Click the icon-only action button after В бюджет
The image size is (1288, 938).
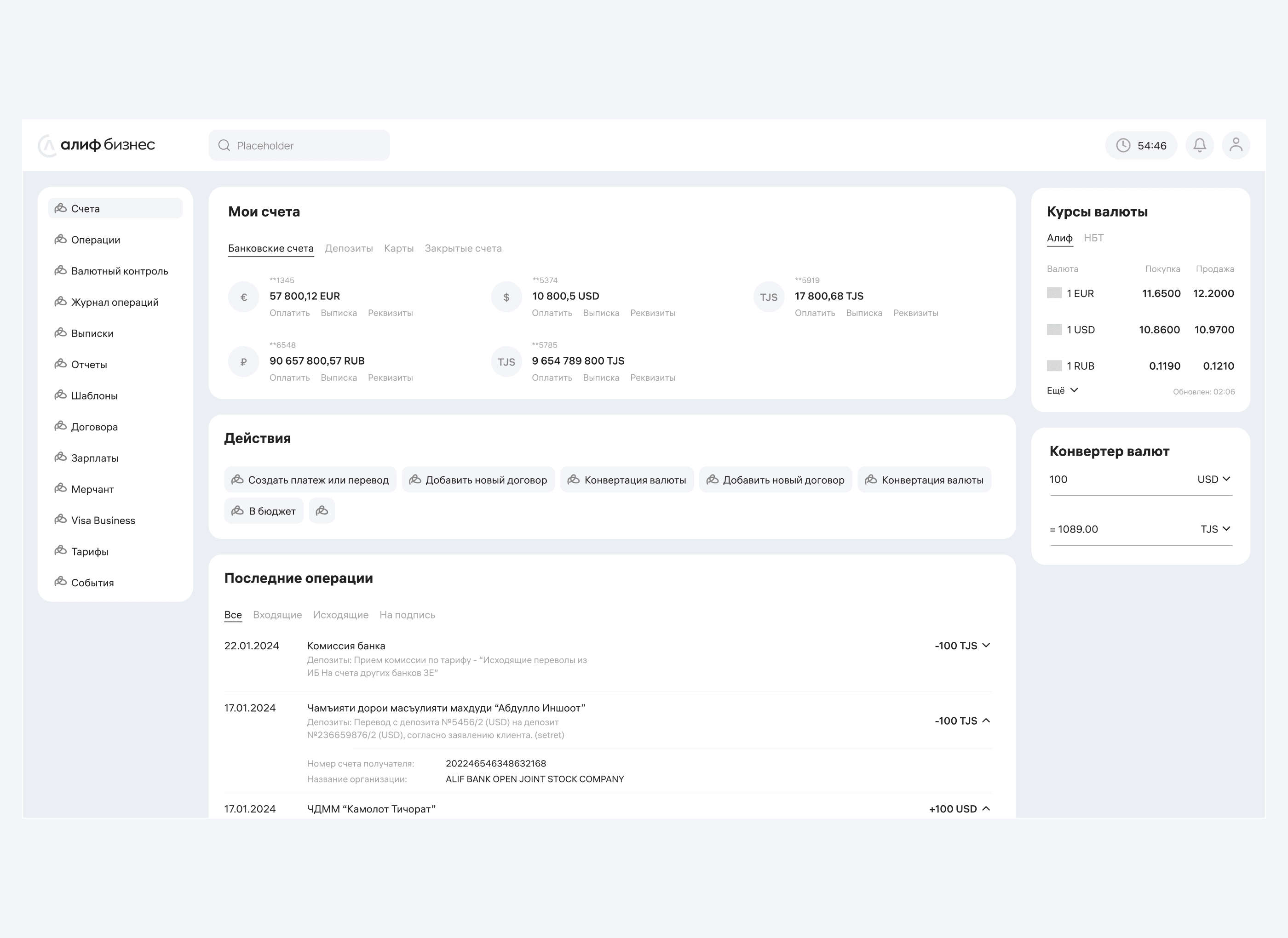[322, 511]
